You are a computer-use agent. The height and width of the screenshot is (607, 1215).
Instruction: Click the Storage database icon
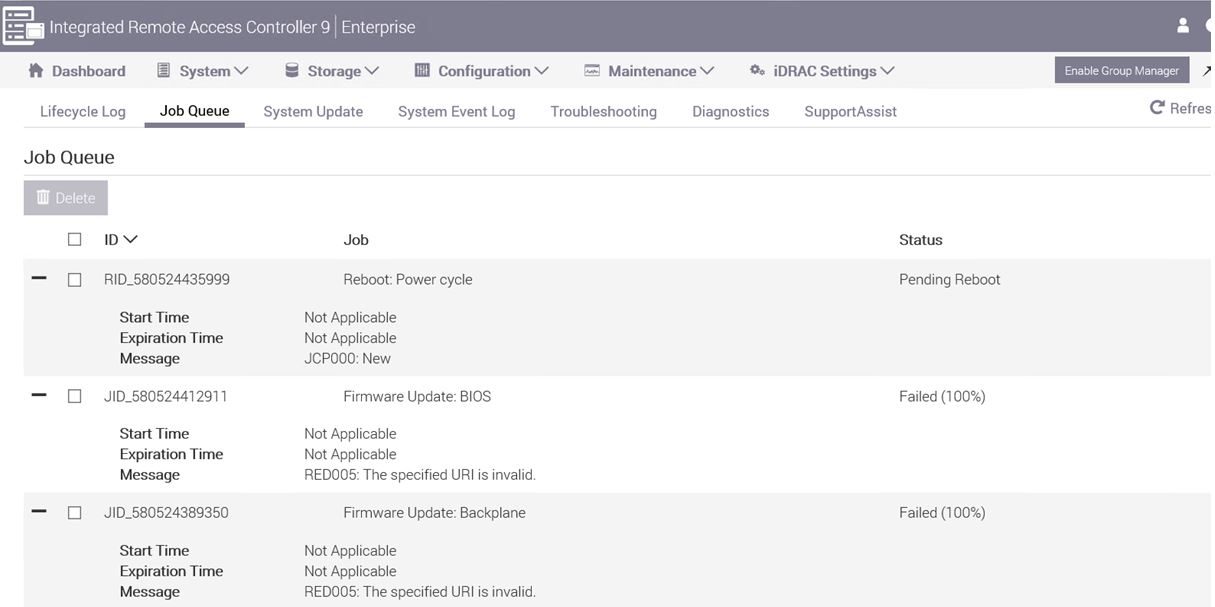292,71
